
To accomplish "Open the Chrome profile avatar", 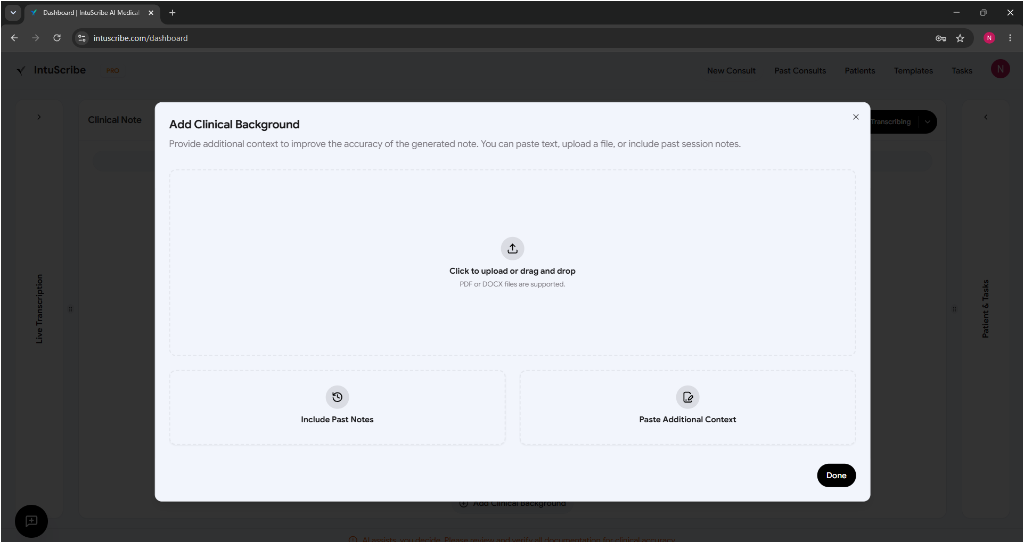I will point(989,38).
